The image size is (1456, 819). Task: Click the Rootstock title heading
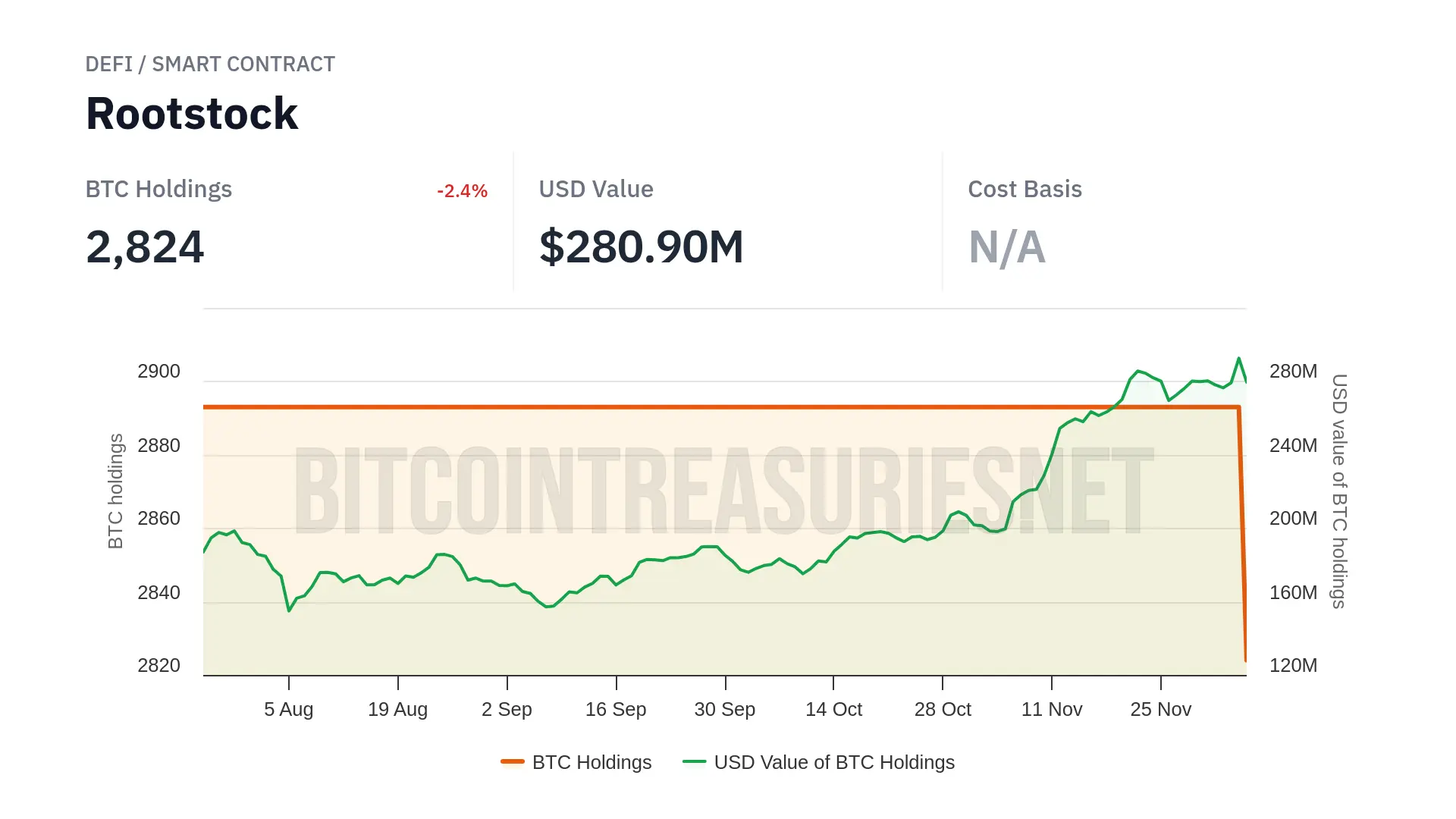(x=192, y=114)
